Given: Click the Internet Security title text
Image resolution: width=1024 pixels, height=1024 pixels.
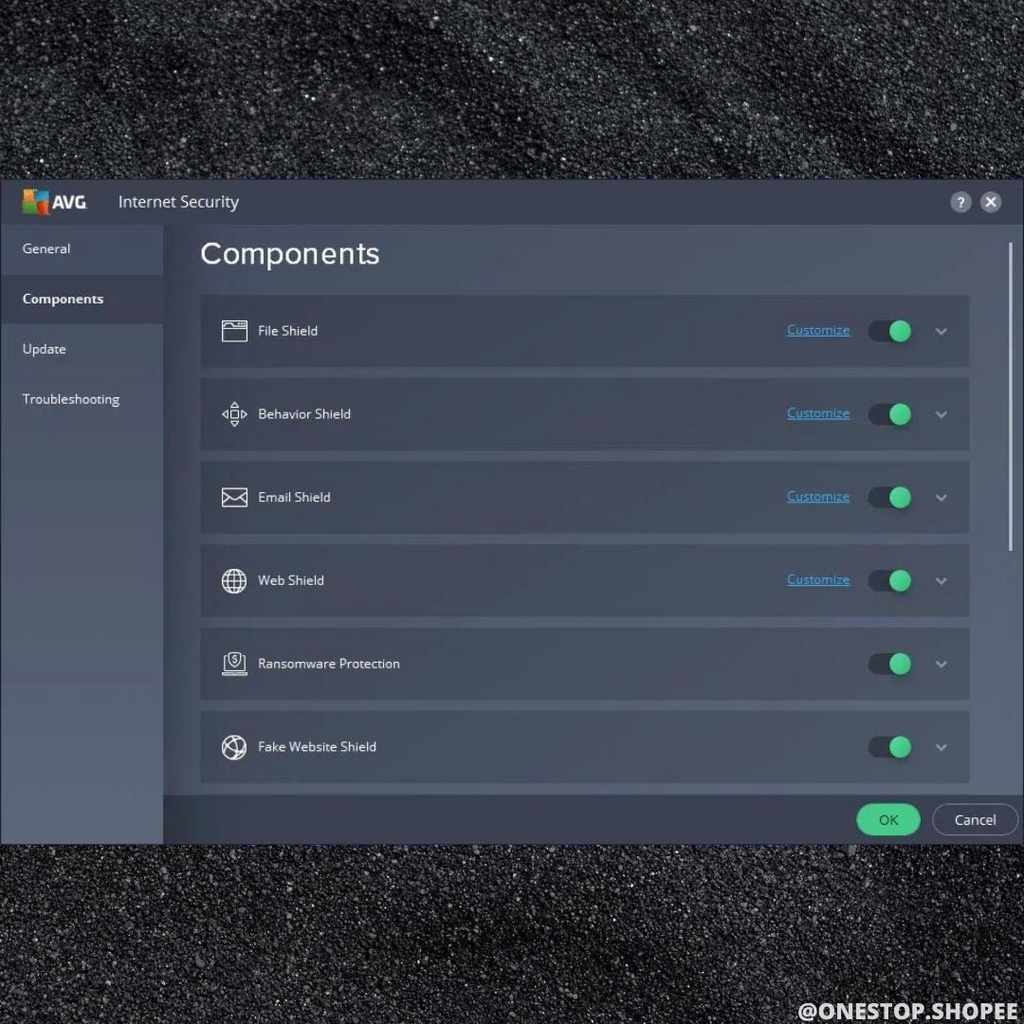Looking at the screenshot, I should click(178, 202).
